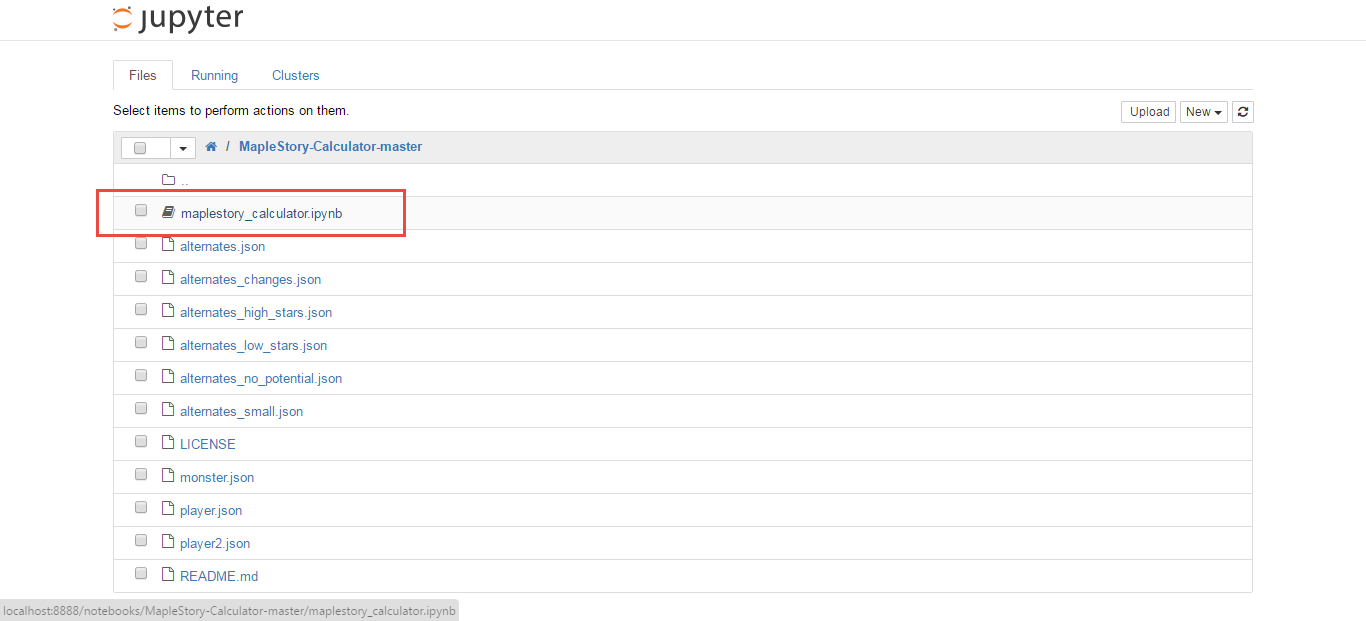Click file icon next to alternates_no_potential.json
Screen dimensions: 1366x621
pos(168,377)
